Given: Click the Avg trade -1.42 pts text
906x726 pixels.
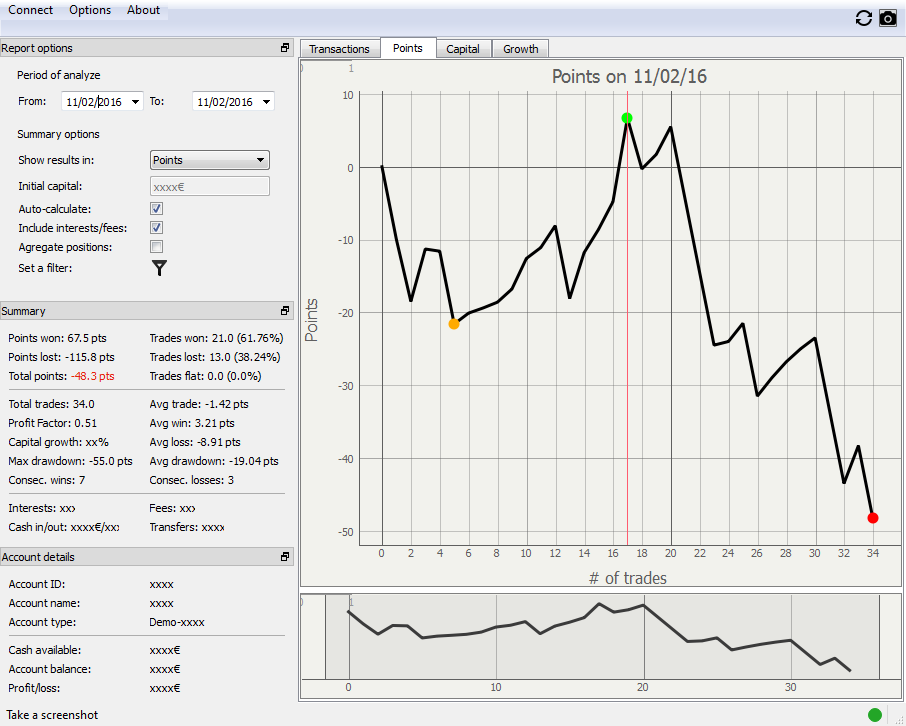Looking at the screenshot, I should click(199, 404).
